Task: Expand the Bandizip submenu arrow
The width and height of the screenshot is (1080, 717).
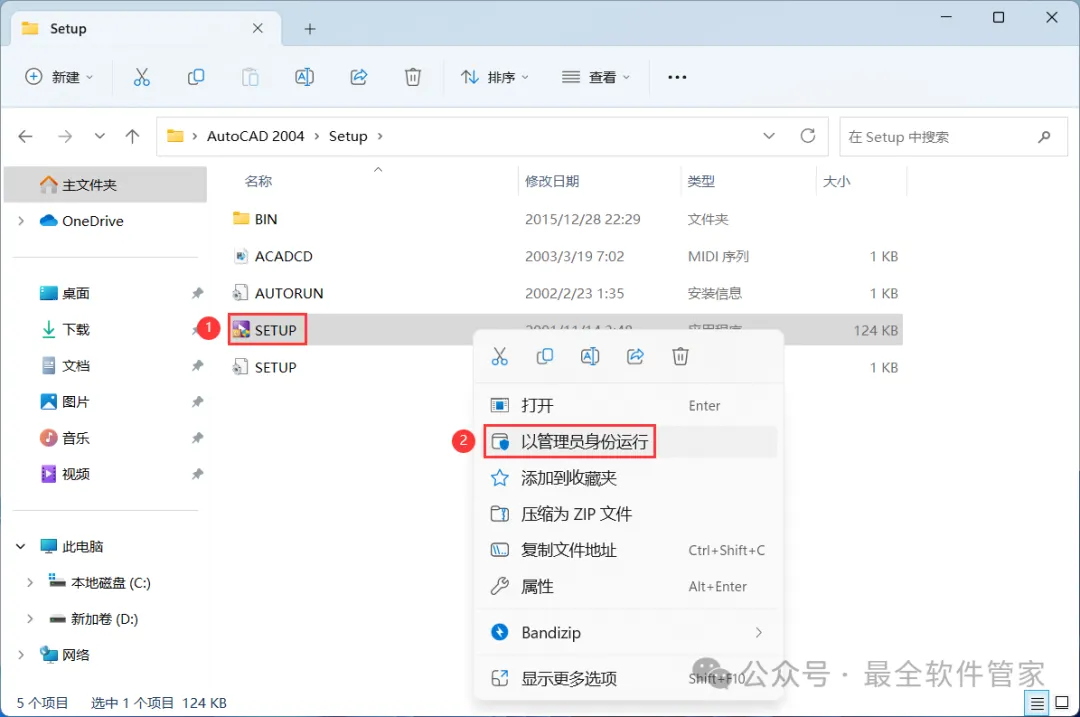Action: [x=758, y=632]
